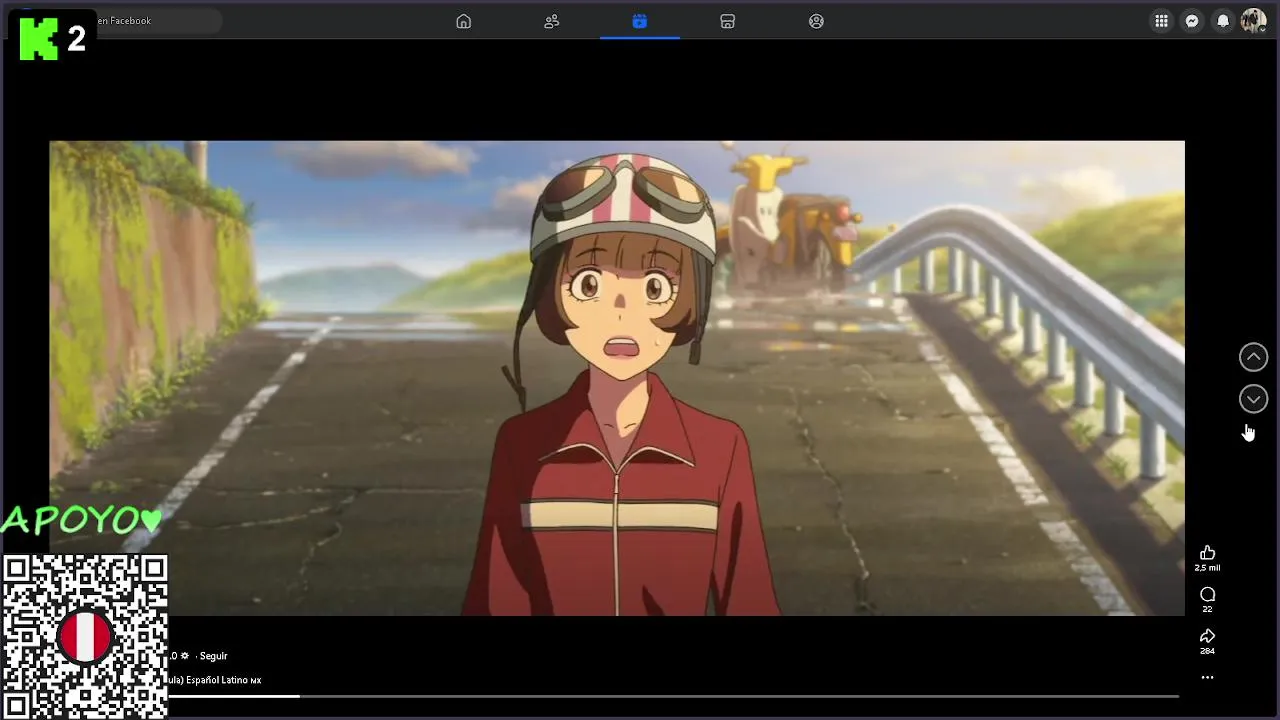Open the Facebook menu grid icon
This screenshot has width=1280, height=720.
pos(1161,21)
